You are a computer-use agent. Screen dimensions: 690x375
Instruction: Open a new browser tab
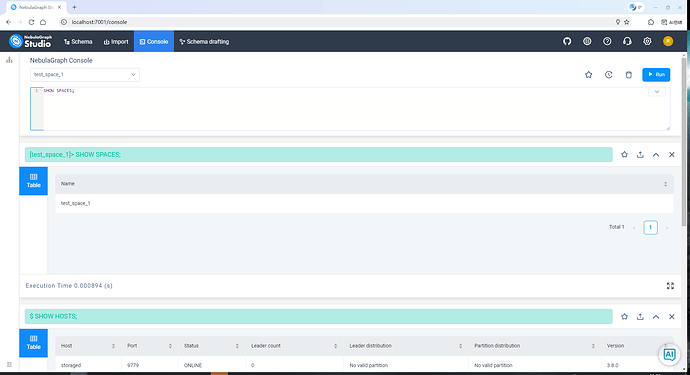coord(74,7)
